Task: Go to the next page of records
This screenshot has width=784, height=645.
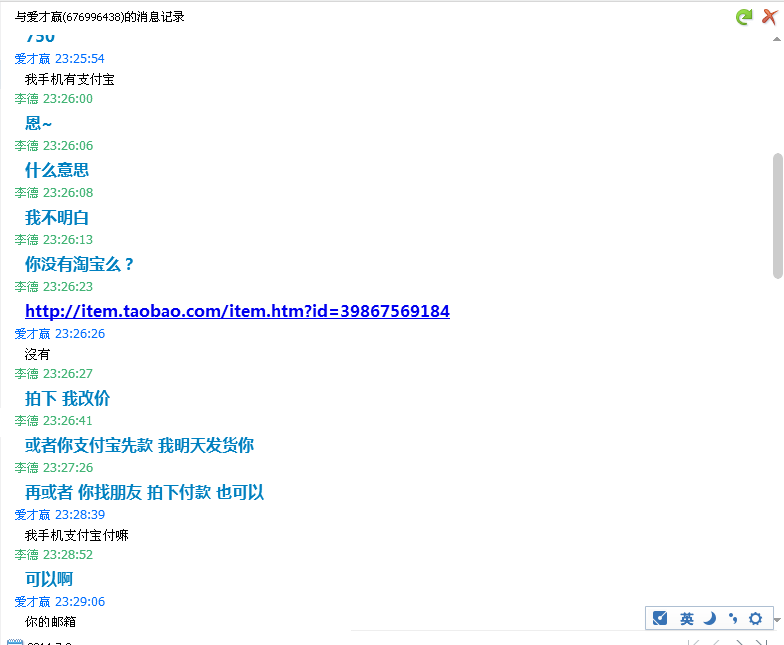Action: pos(738,642)
